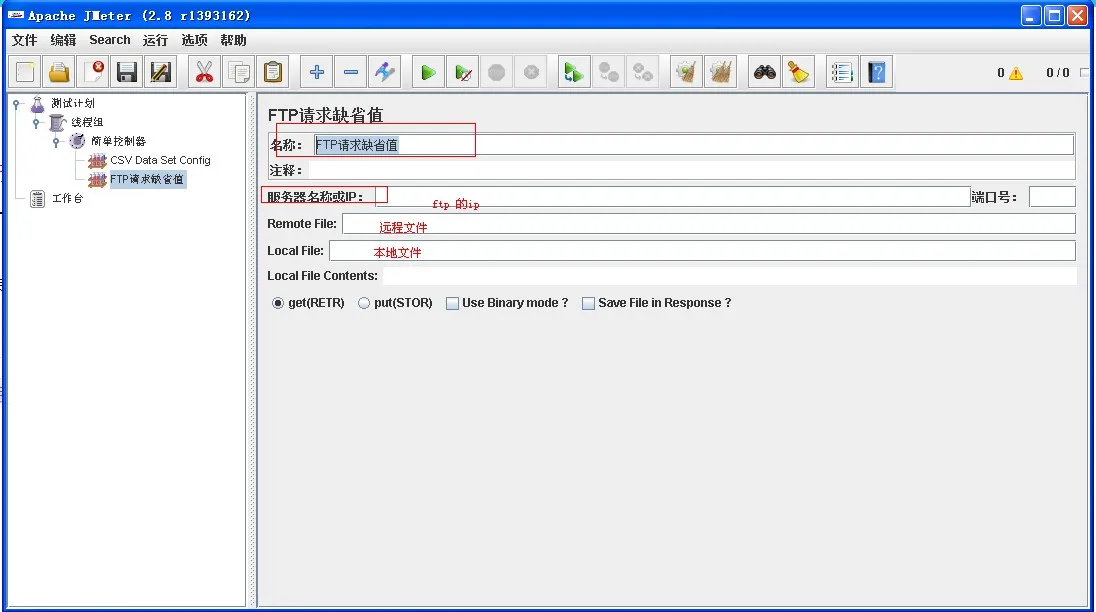Search with the binoculars icon
This screenshot has height=612, width=1096.
click(764, 72)
